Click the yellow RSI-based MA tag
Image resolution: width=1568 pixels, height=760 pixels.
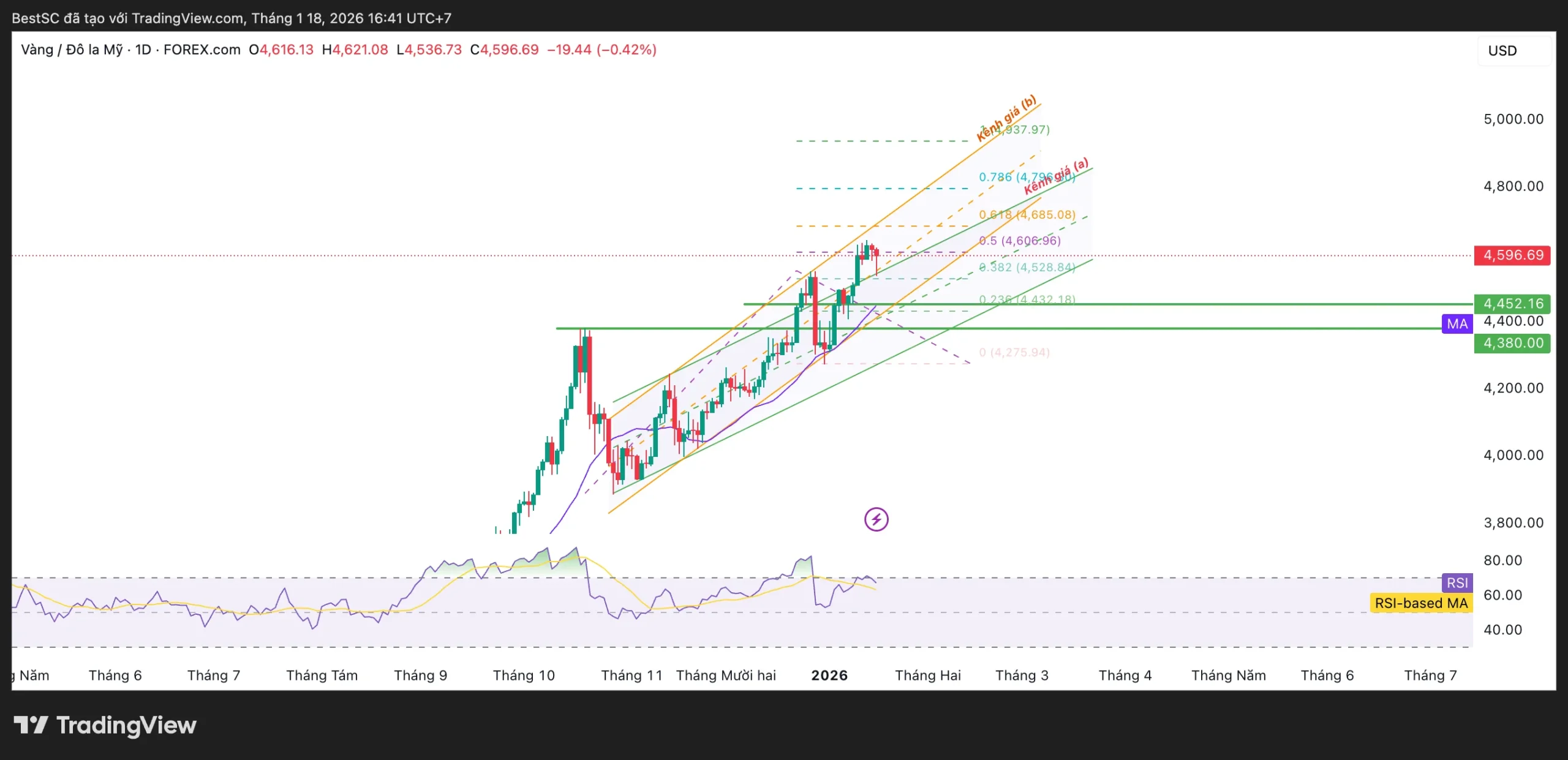click(1420, 603)
